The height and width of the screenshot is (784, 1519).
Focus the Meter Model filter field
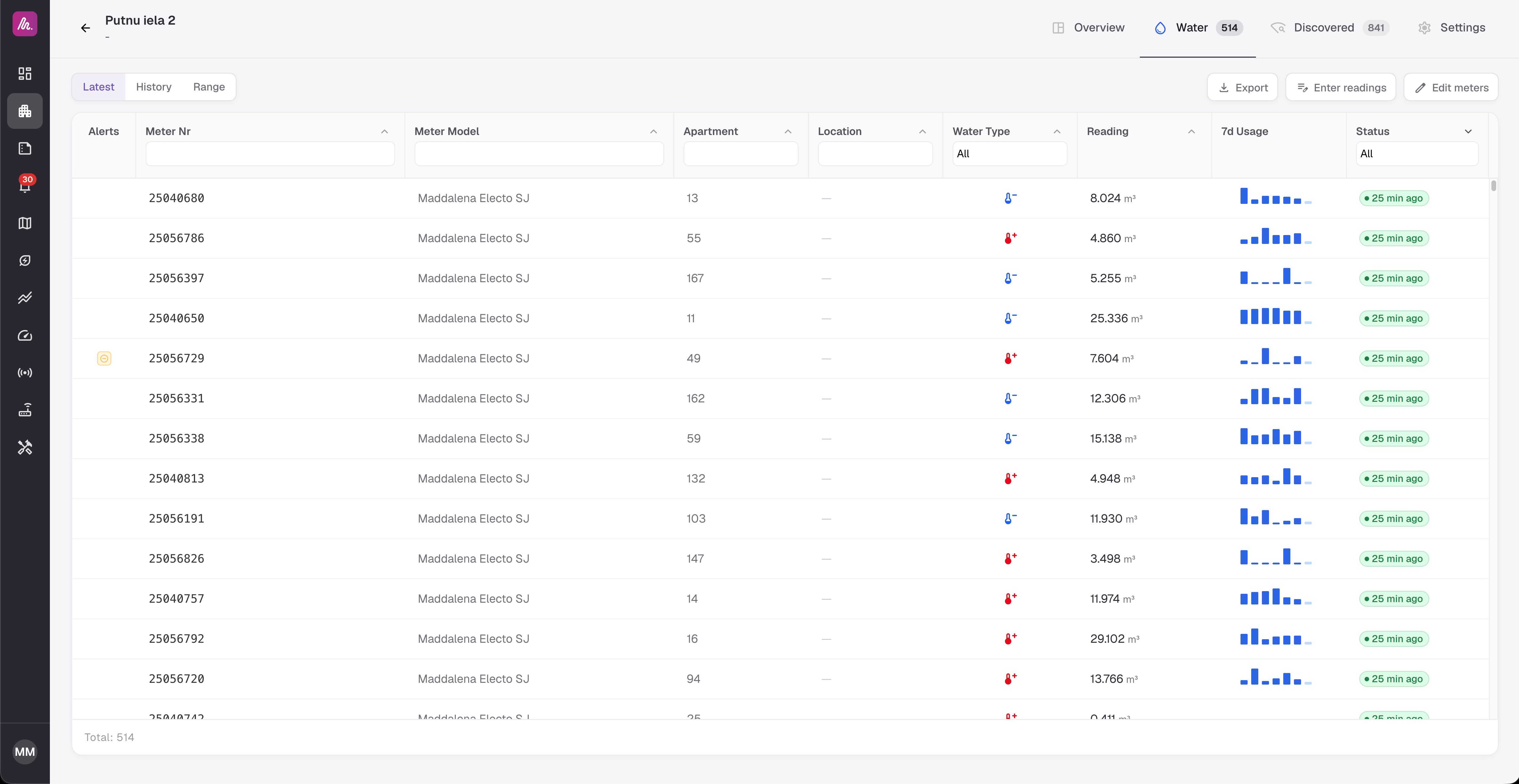[539, 154]
